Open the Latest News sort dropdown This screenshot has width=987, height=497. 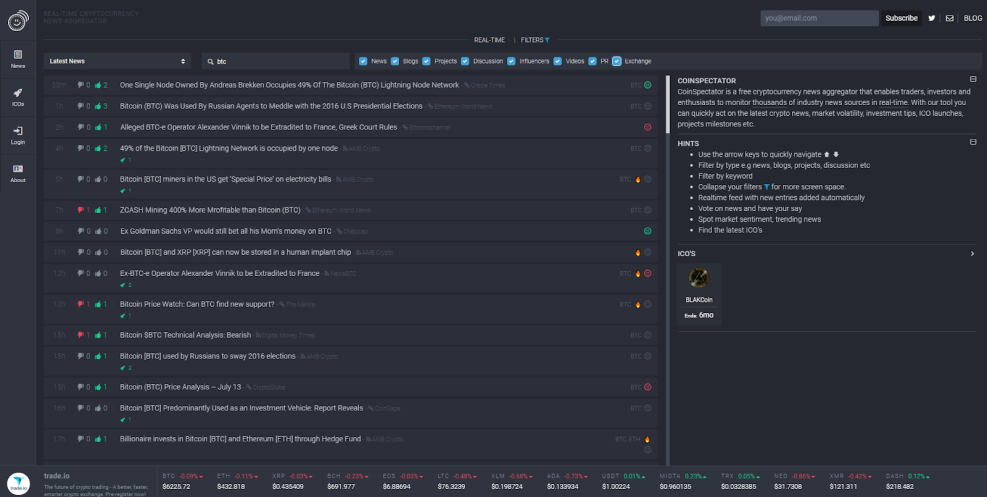click(x=117, y=61)
